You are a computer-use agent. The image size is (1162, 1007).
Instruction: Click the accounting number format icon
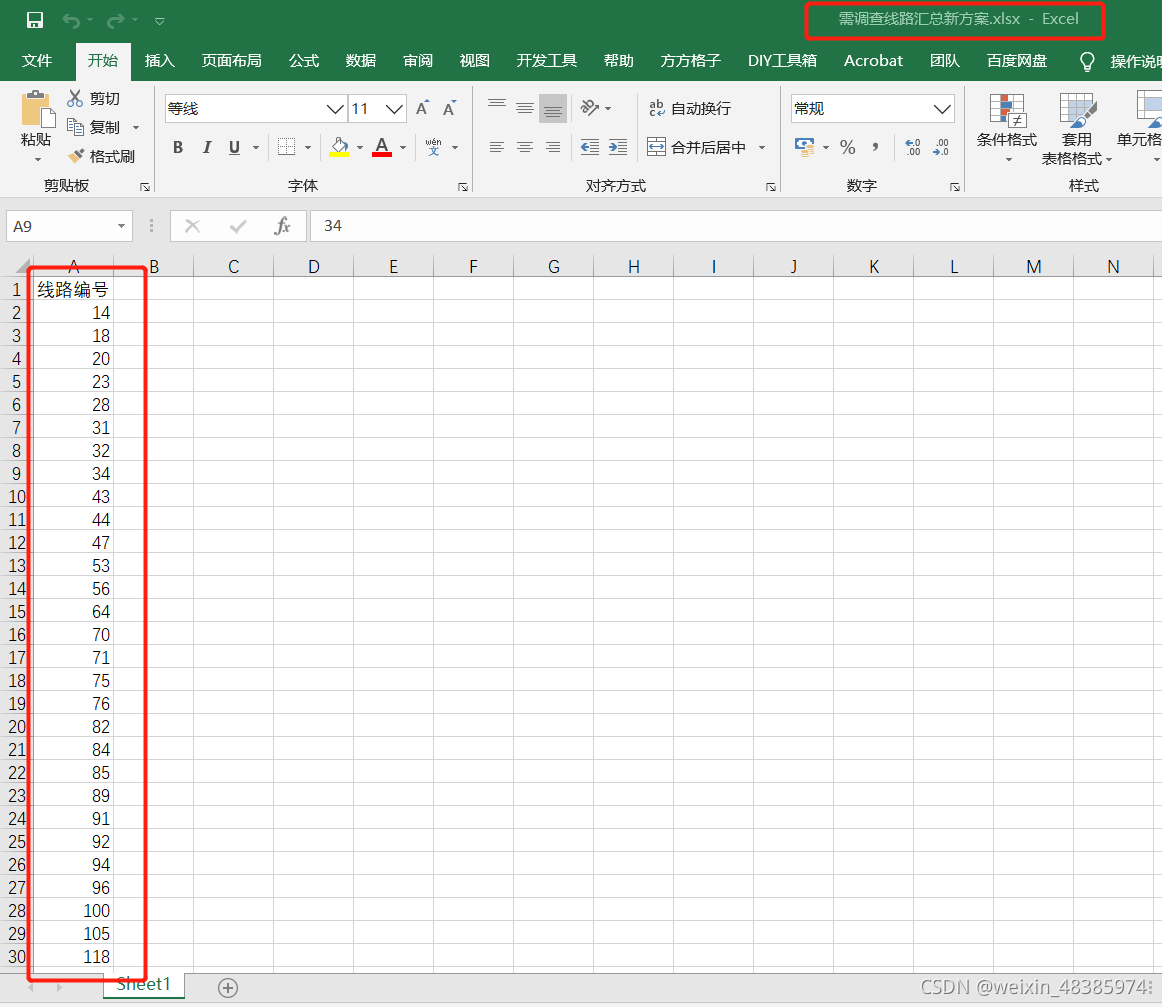coord(804,147)
